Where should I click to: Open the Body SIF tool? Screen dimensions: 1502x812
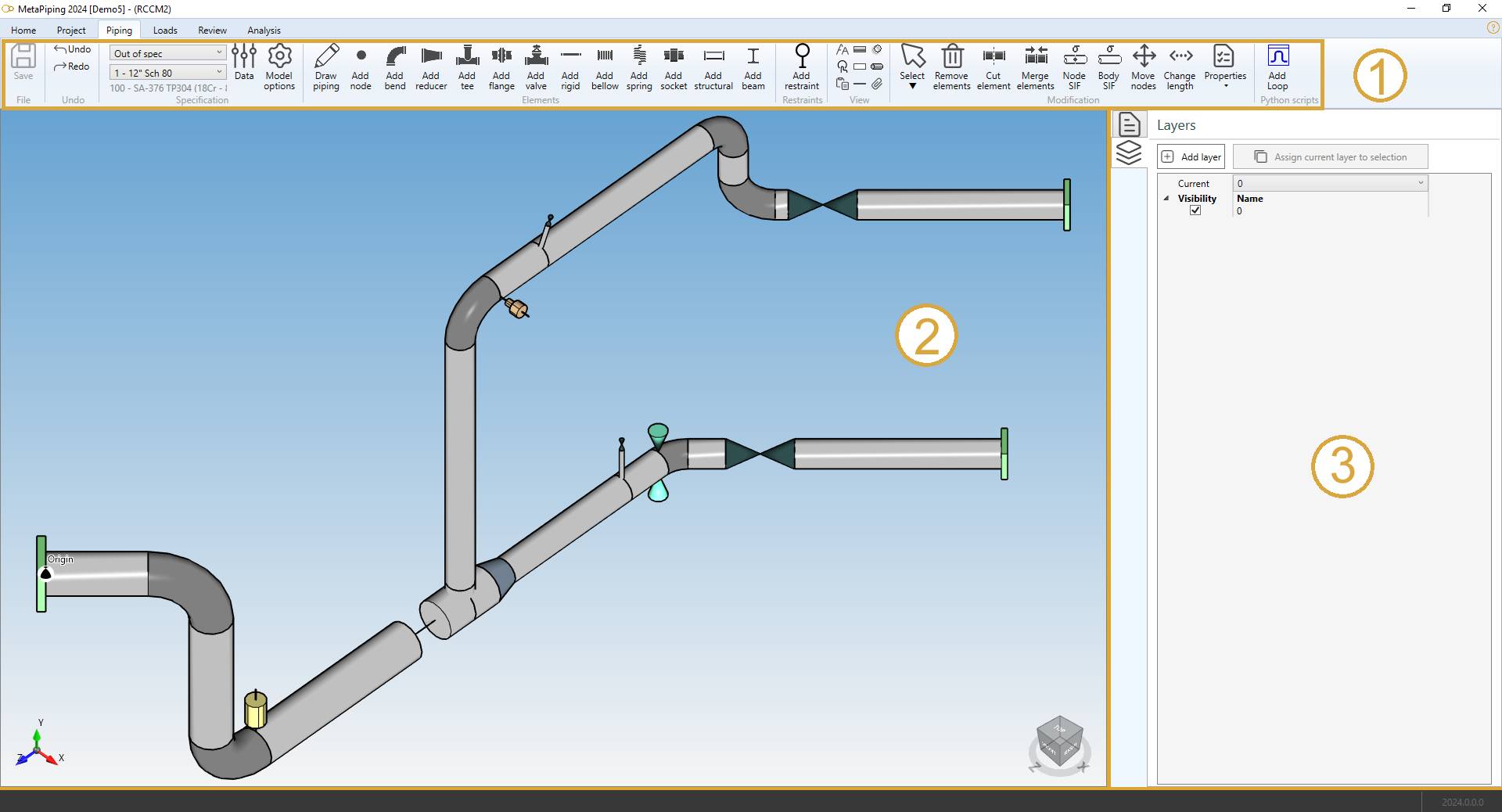1109,67
